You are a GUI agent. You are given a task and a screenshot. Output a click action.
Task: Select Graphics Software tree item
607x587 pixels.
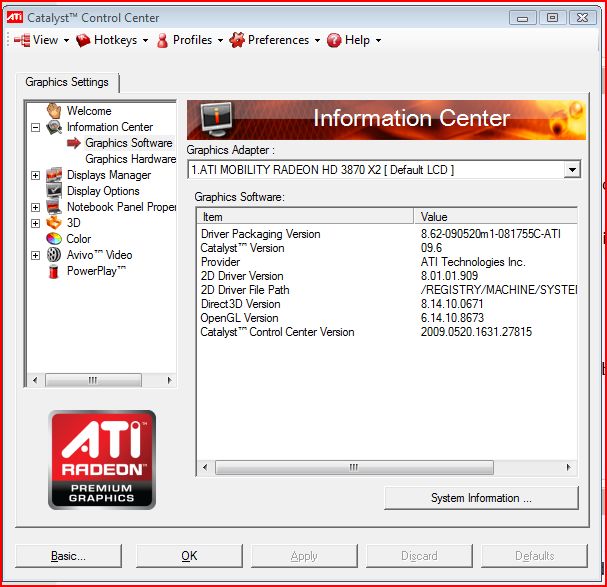click(129, 143)
